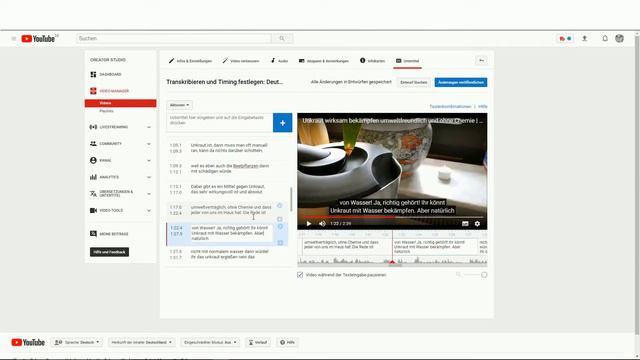The height and width of the screenshot is (360, 640).
Task: Open the Aktionen dropdown
Action: [x=179, y=105]
